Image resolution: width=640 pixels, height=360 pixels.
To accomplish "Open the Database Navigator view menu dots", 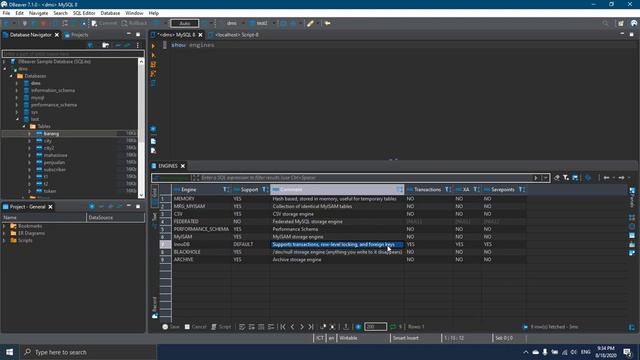I will (138, 45).
